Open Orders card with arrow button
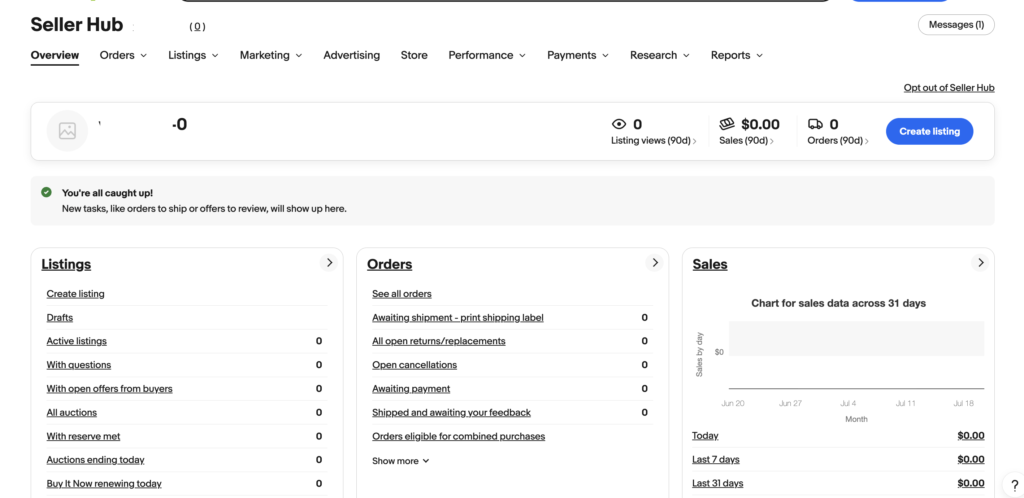This screenshot has width=1024, height=498. (x=654, y=262)
